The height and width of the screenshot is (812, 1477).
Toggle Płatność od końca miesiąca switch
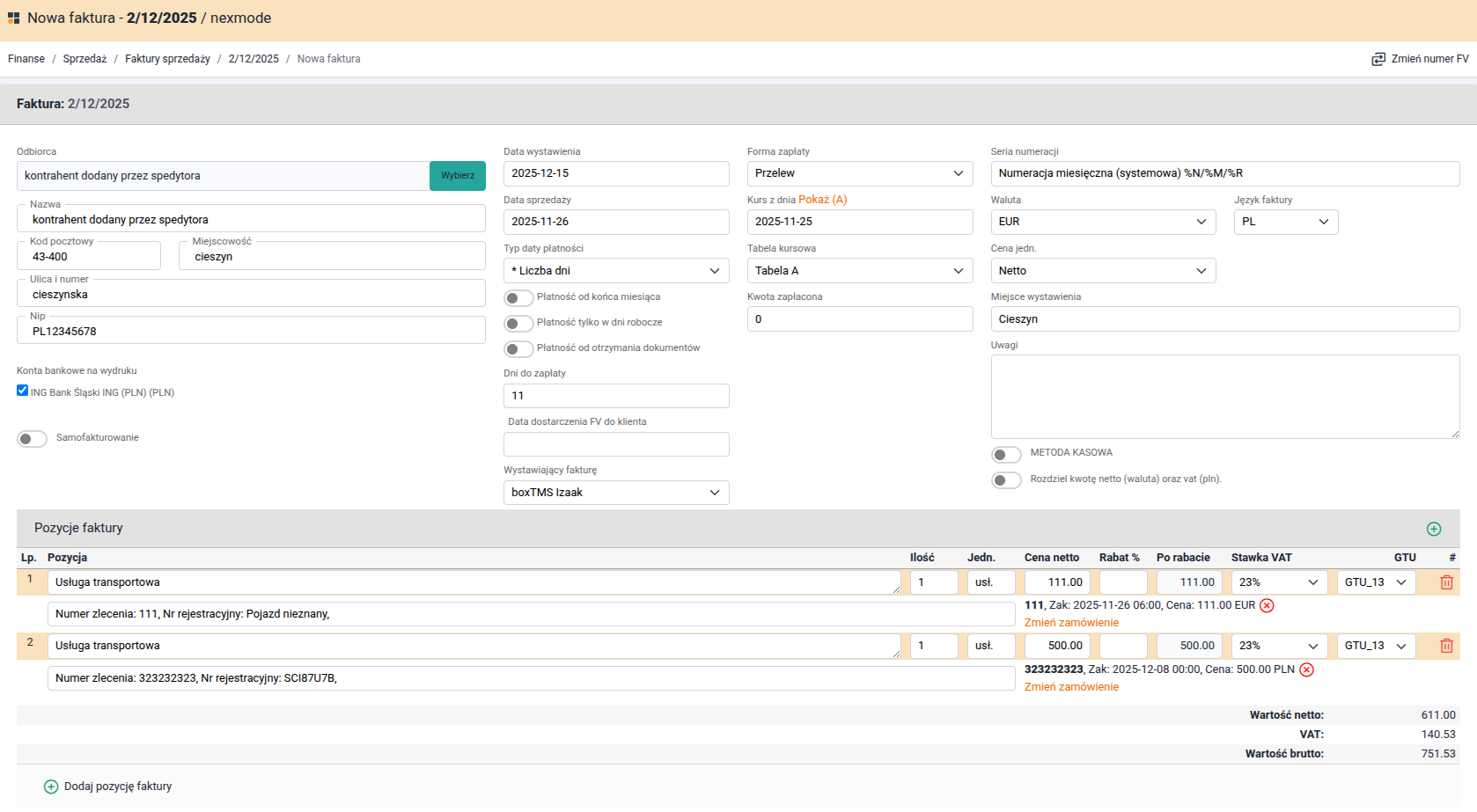tap(518, 298)
